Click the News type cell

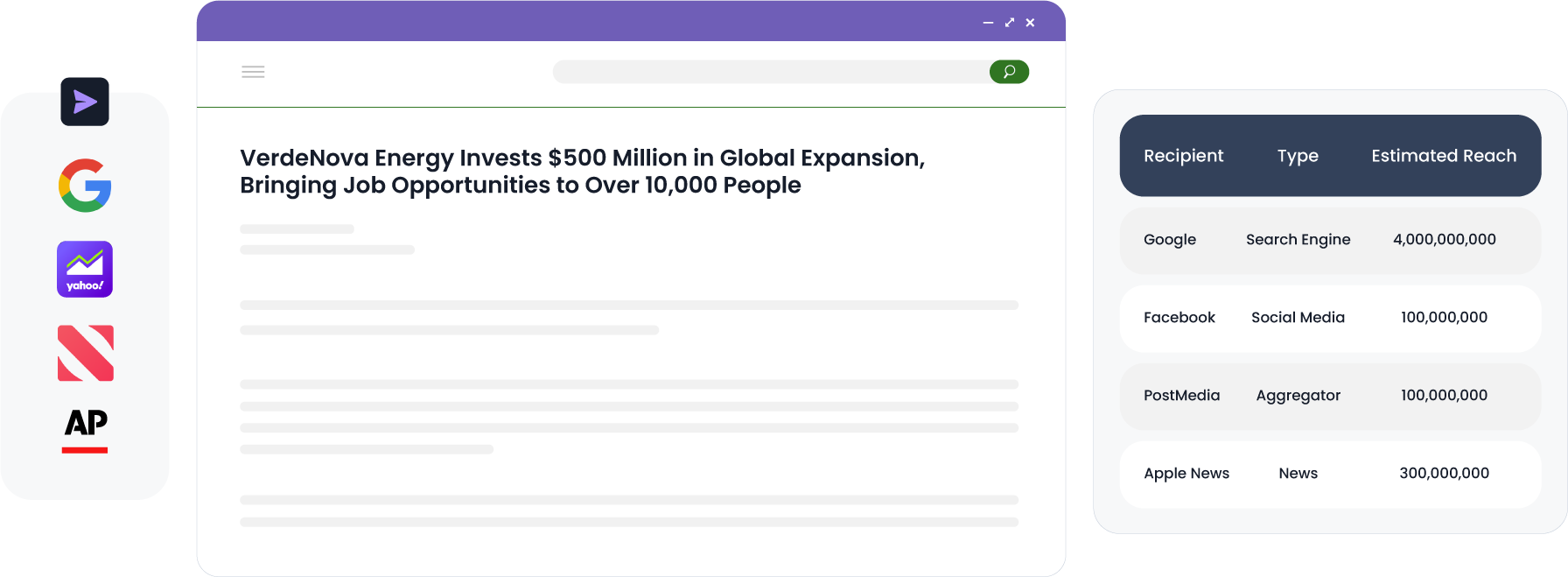[x=1298, y=474]
